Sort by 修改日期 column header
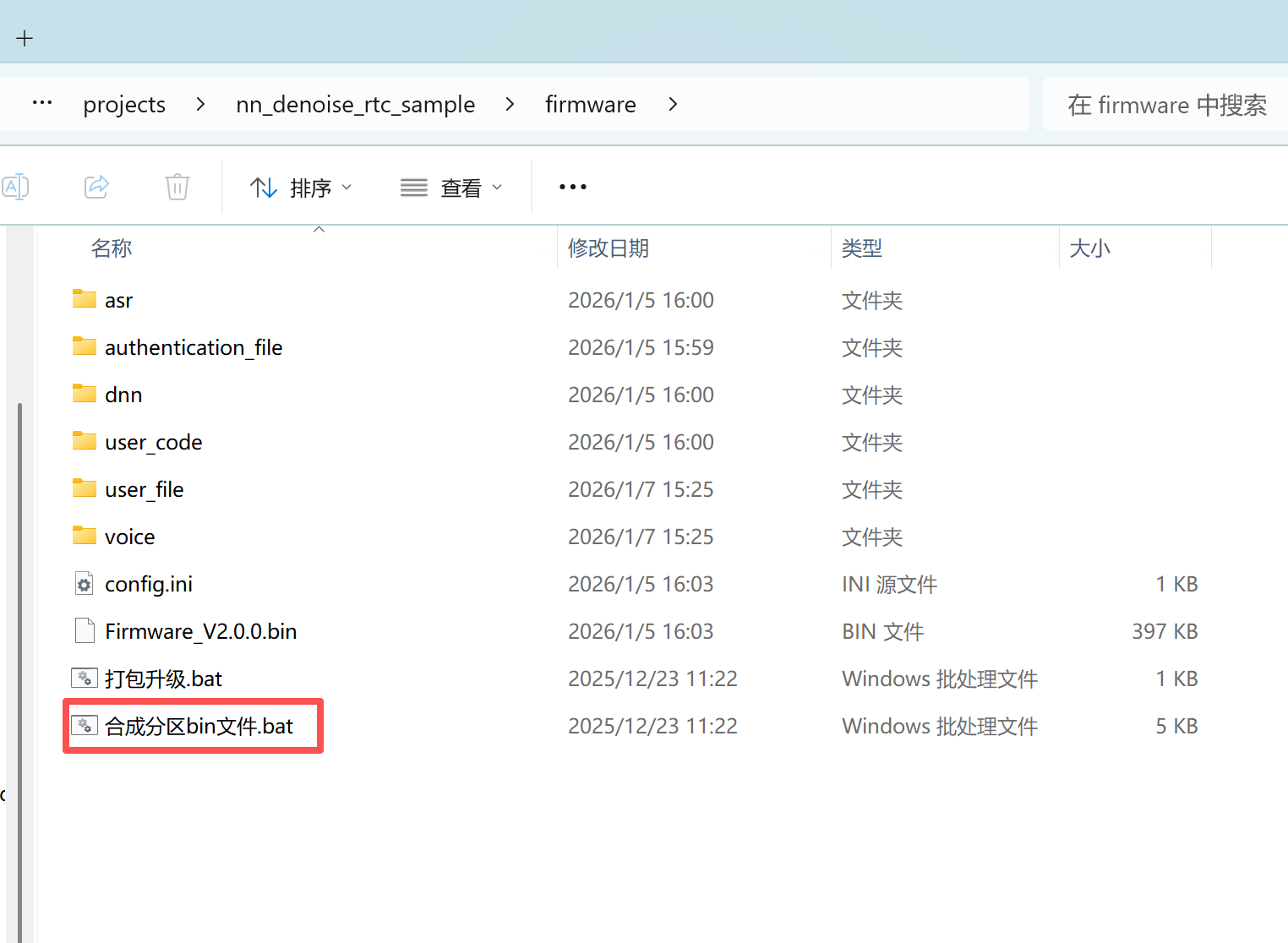Image resolution: width=1288 pixels, height=943 pixels. coord(609,248)
